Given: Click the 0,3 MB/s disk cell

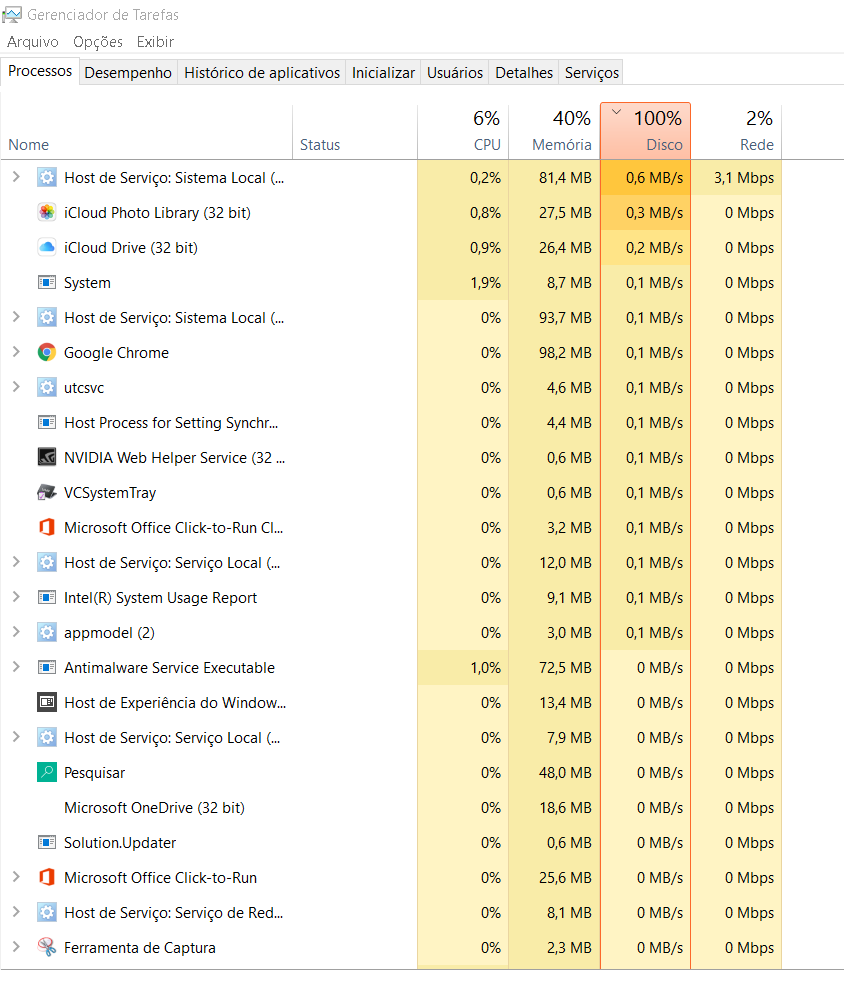Looking at the screenshot, I should tap(645, 213).
